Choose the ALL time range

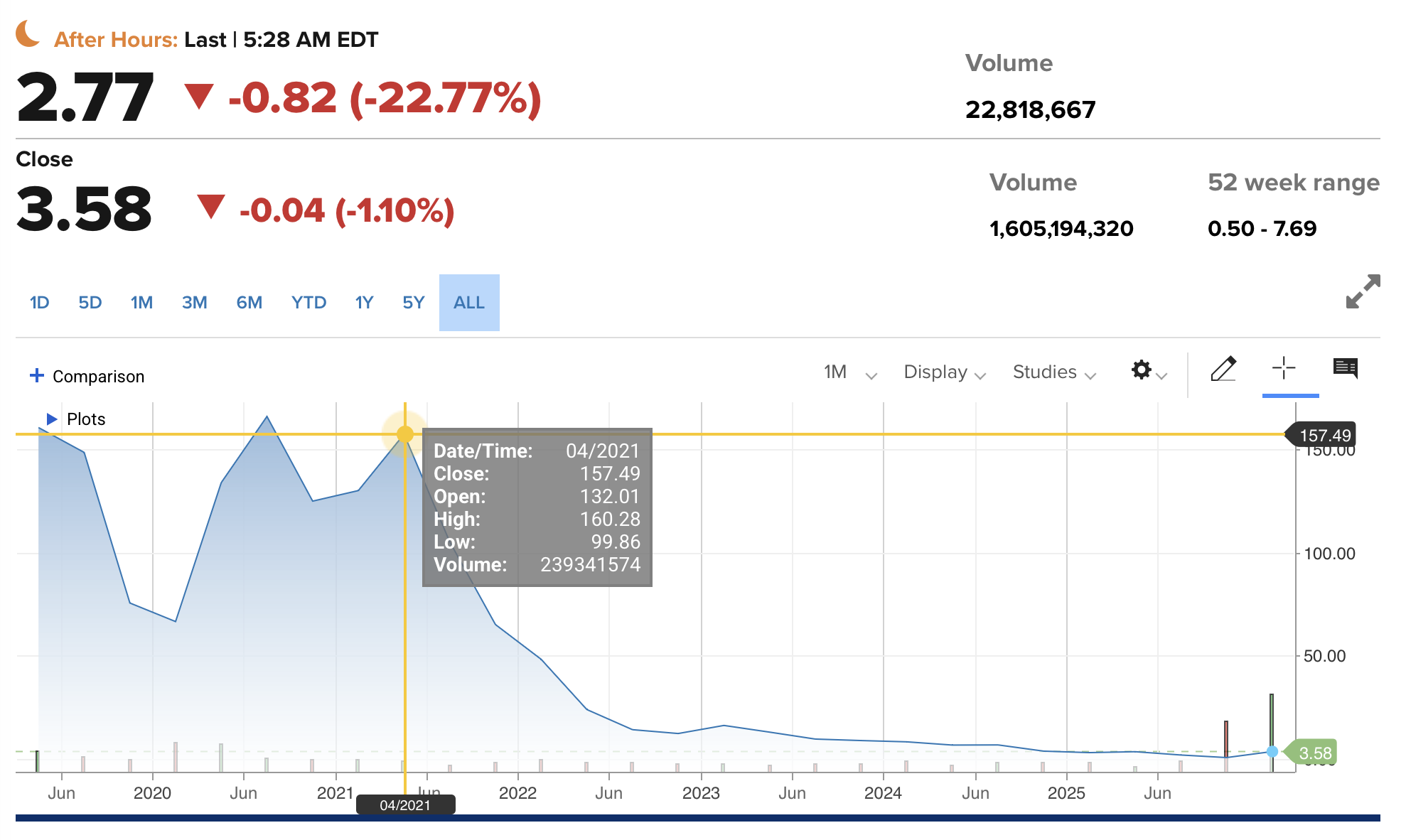[469, 303]
